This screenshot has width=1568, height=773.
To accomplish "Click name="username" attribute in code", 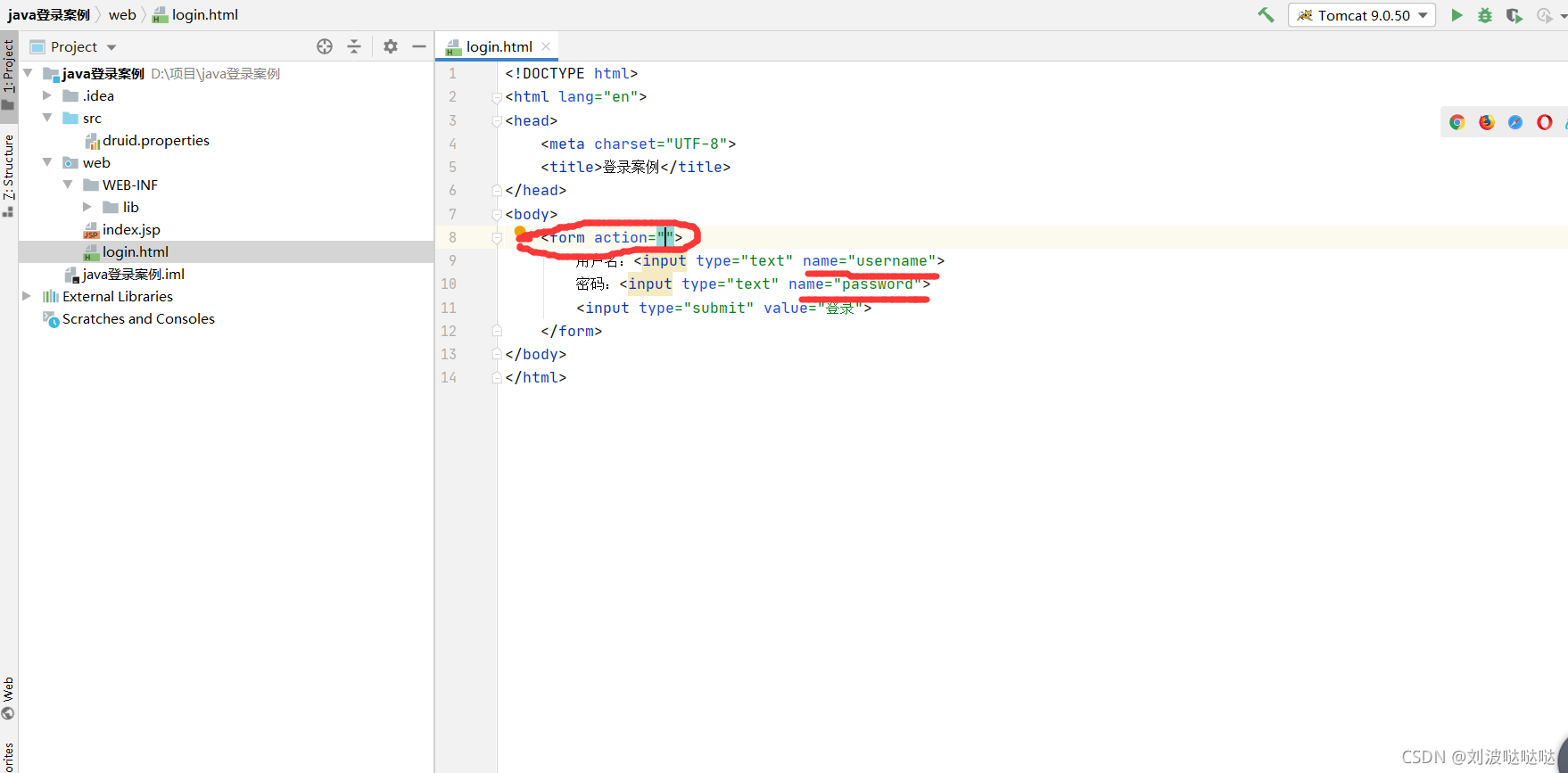I will pyautogui.click(x=869, y=260).
